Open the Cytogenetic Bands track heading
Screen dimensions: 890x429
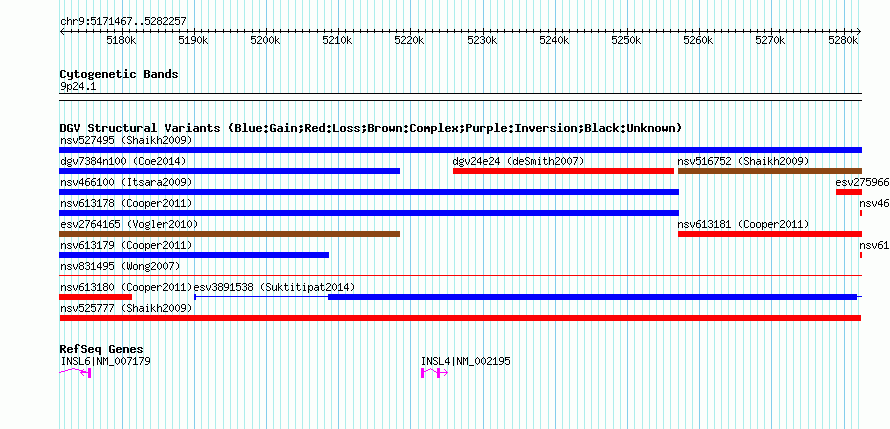coord(119,74)
